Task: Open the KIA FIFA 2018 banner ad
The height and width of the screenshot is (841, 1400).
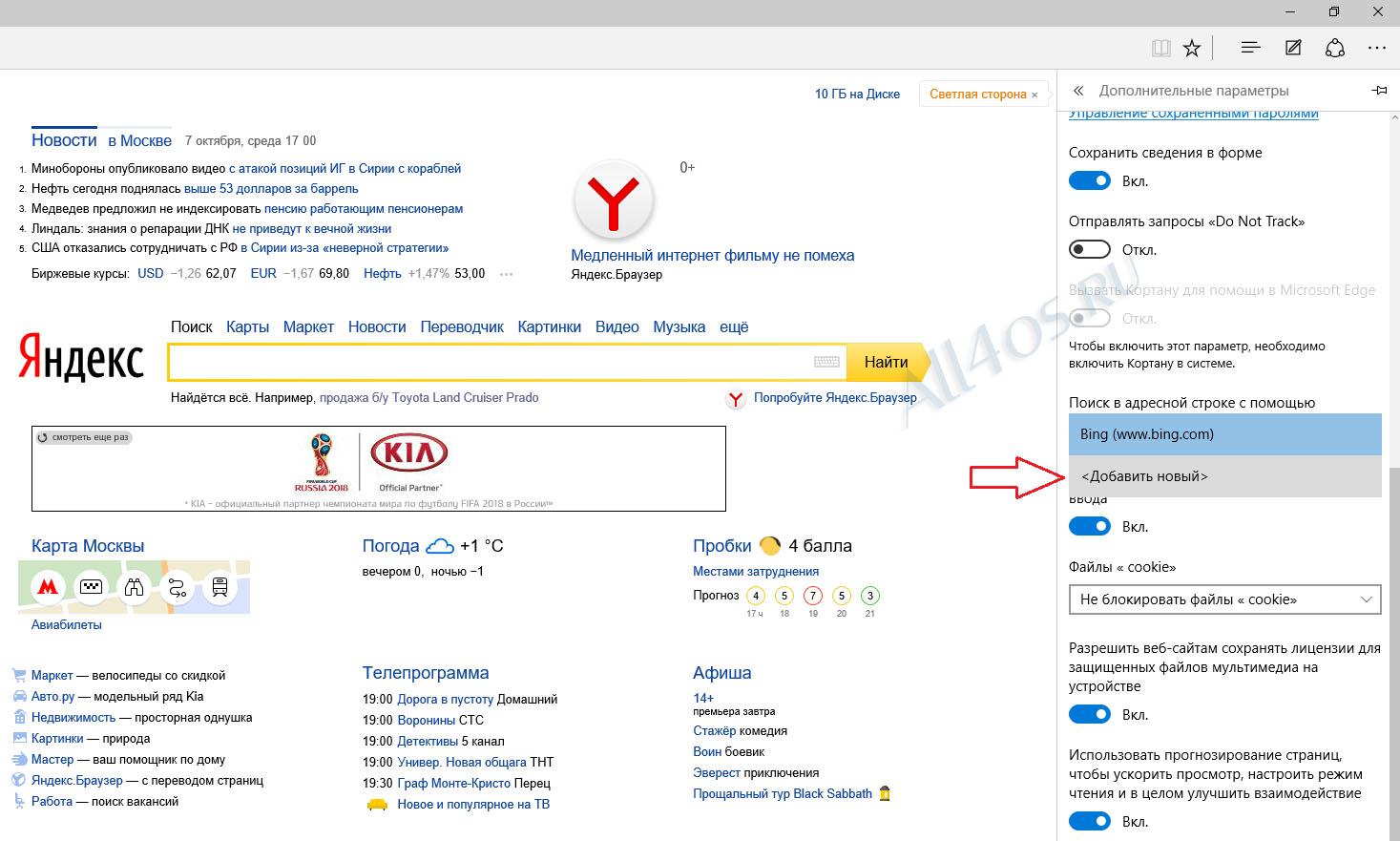Action: 379,469
